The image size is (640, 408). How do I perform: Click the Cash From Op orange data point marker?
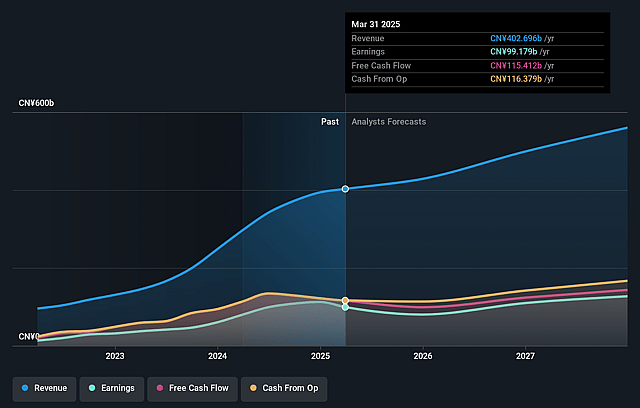(345, 301)
